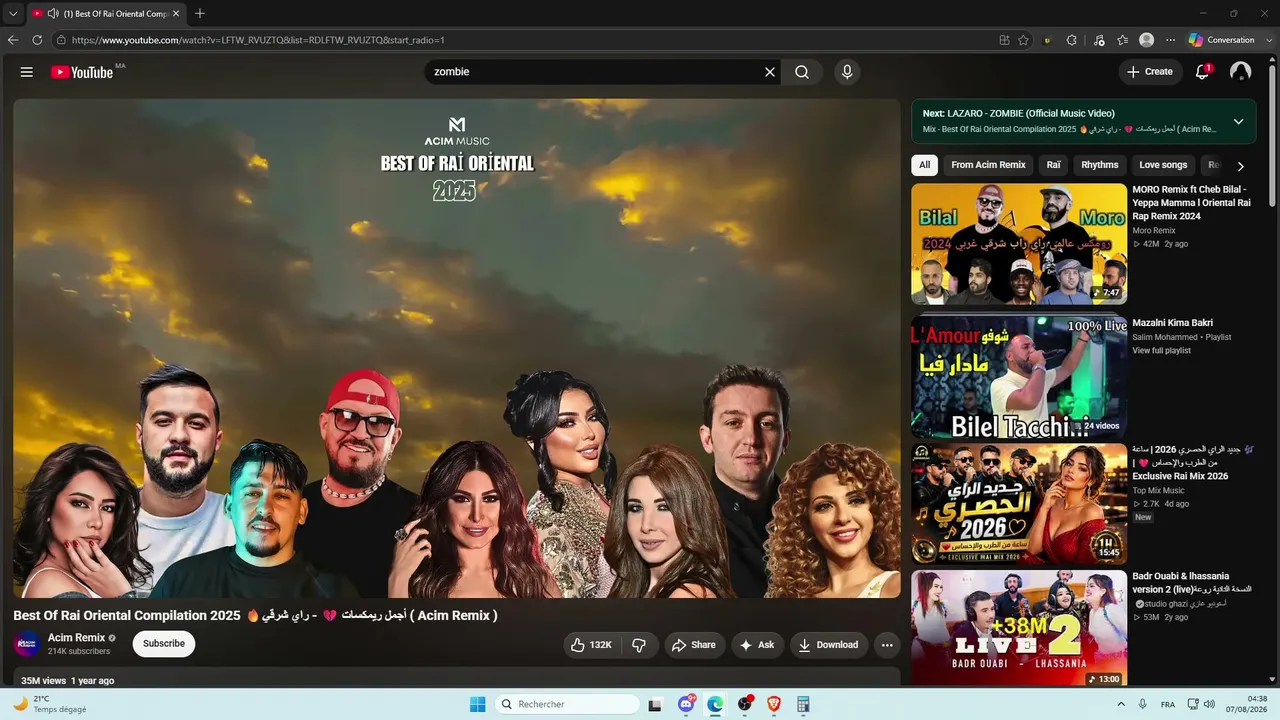Image resolution: width=1280 pixels, height=720 pixels.
Task: Open more actions three-dot menu
Action: coord(887,645)
